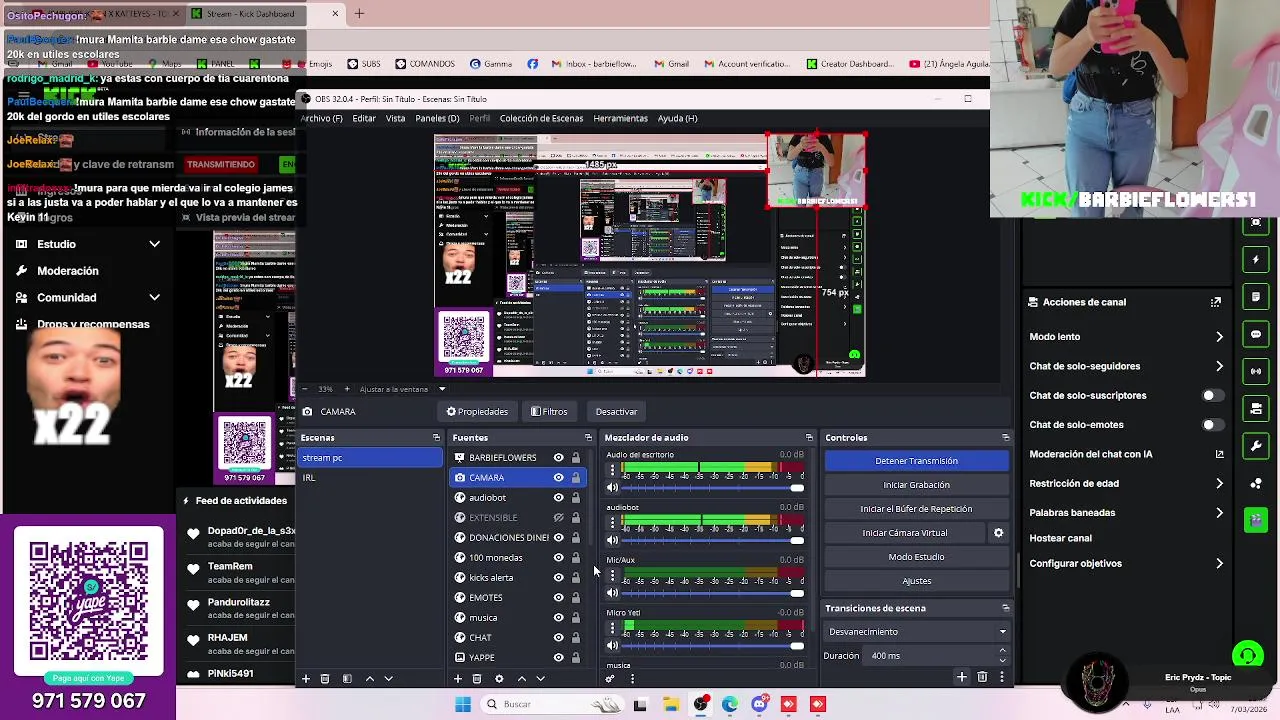Image resolution: width=1280 pixels, height=720 pixels.
Task: Move scene up arrow in Escenas toolbar
Action: pos(369,679)
